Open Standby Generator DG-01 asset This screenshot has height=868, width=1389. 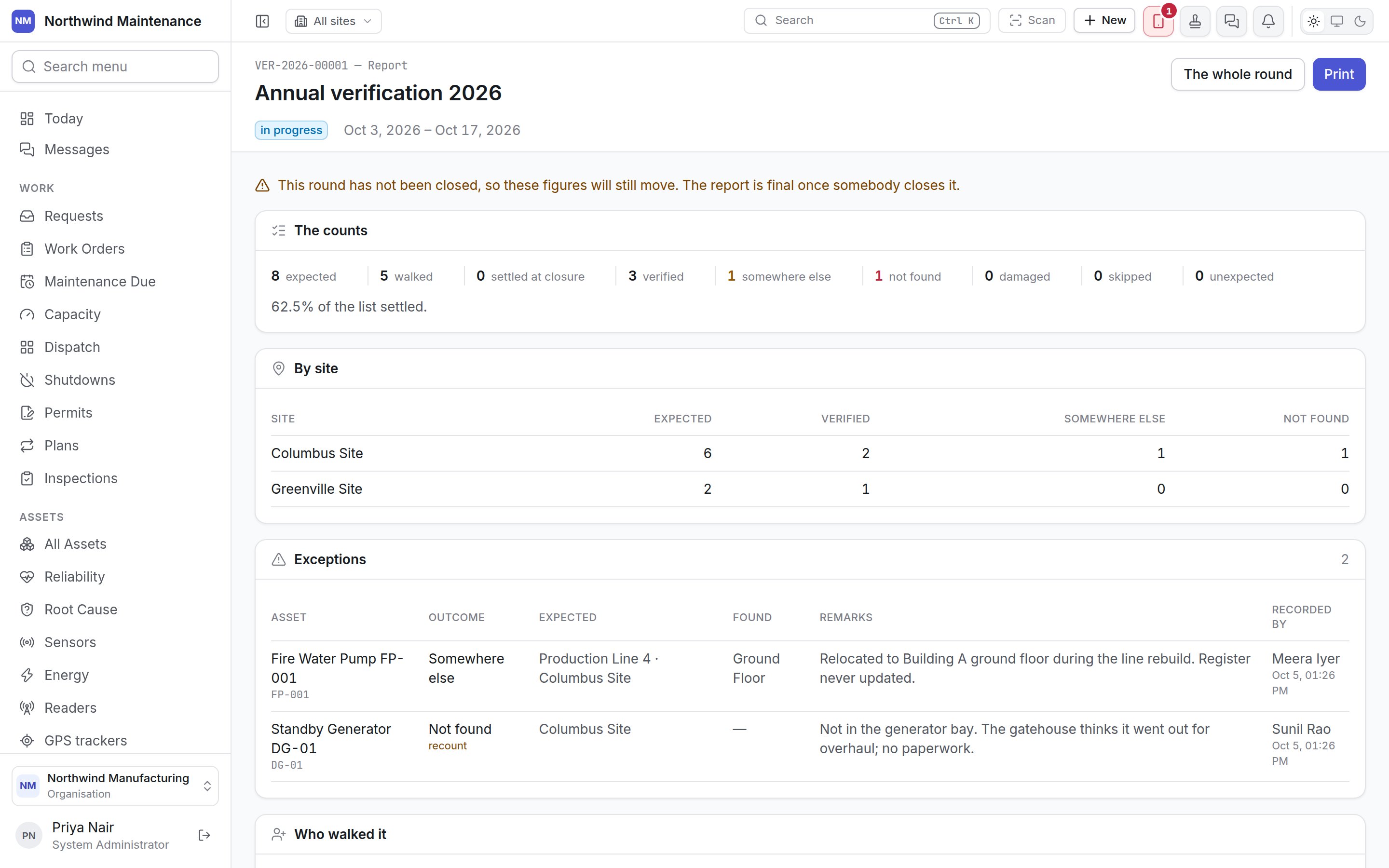point(330,739)
